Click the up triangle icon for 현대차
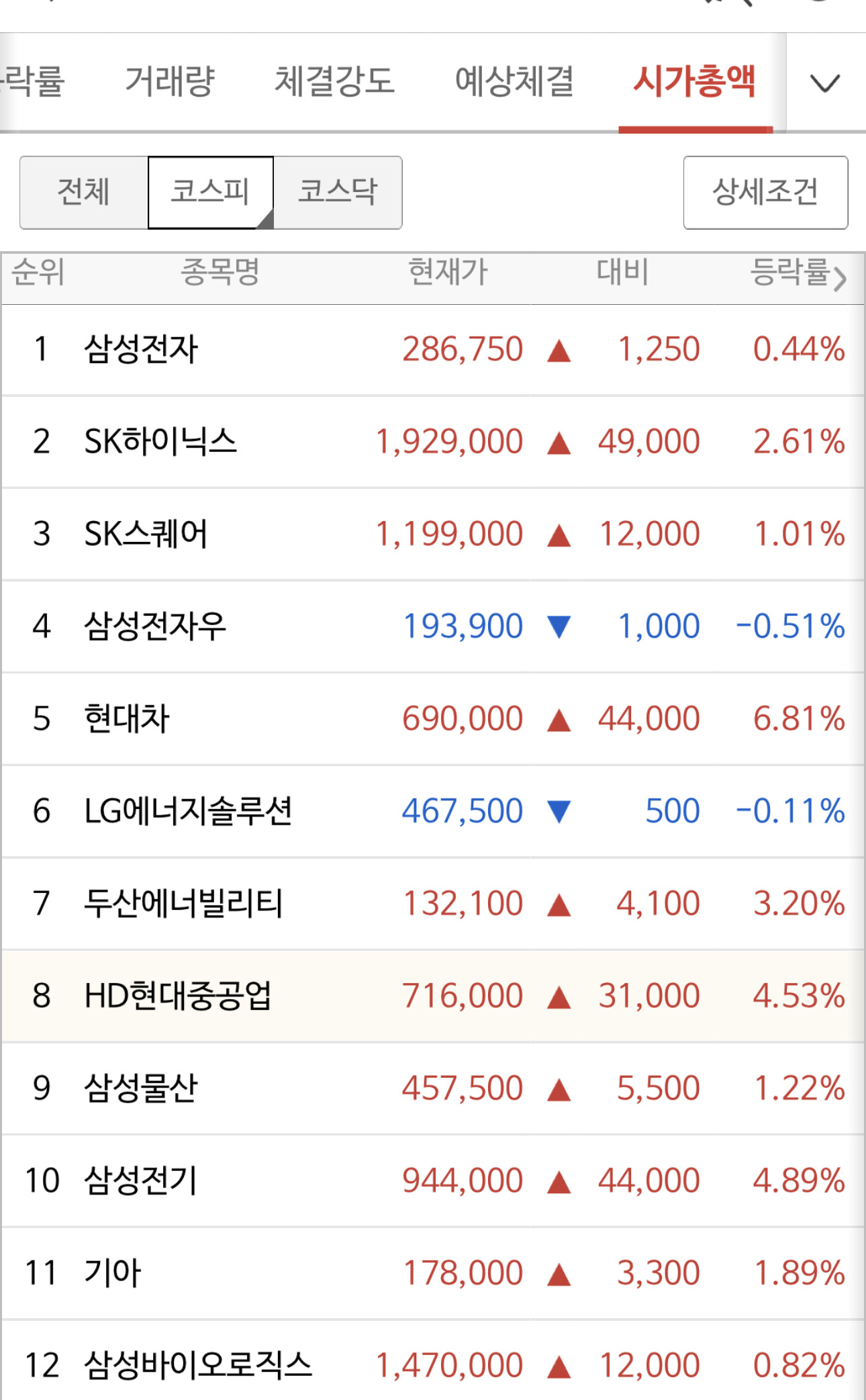 [x=559, y=720]
